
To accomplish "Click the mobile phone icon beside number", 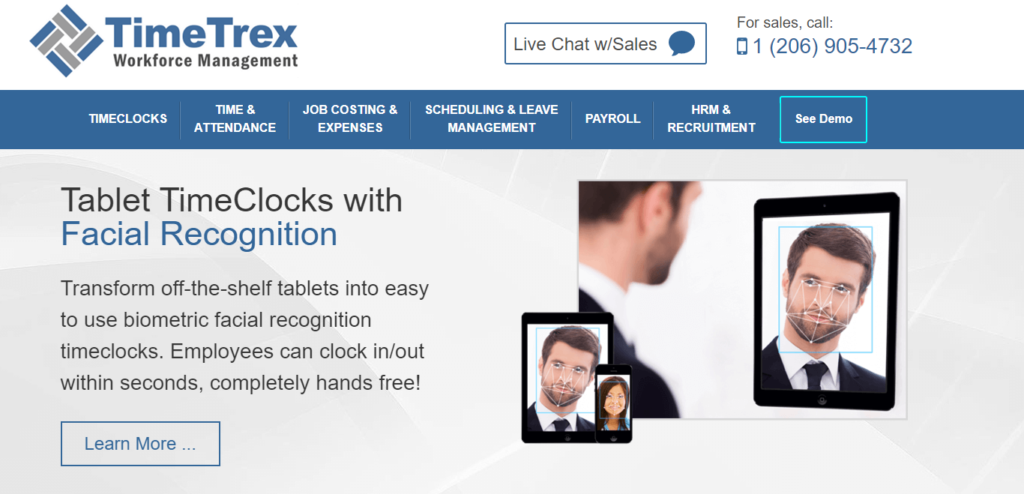I will click(742, 46).
